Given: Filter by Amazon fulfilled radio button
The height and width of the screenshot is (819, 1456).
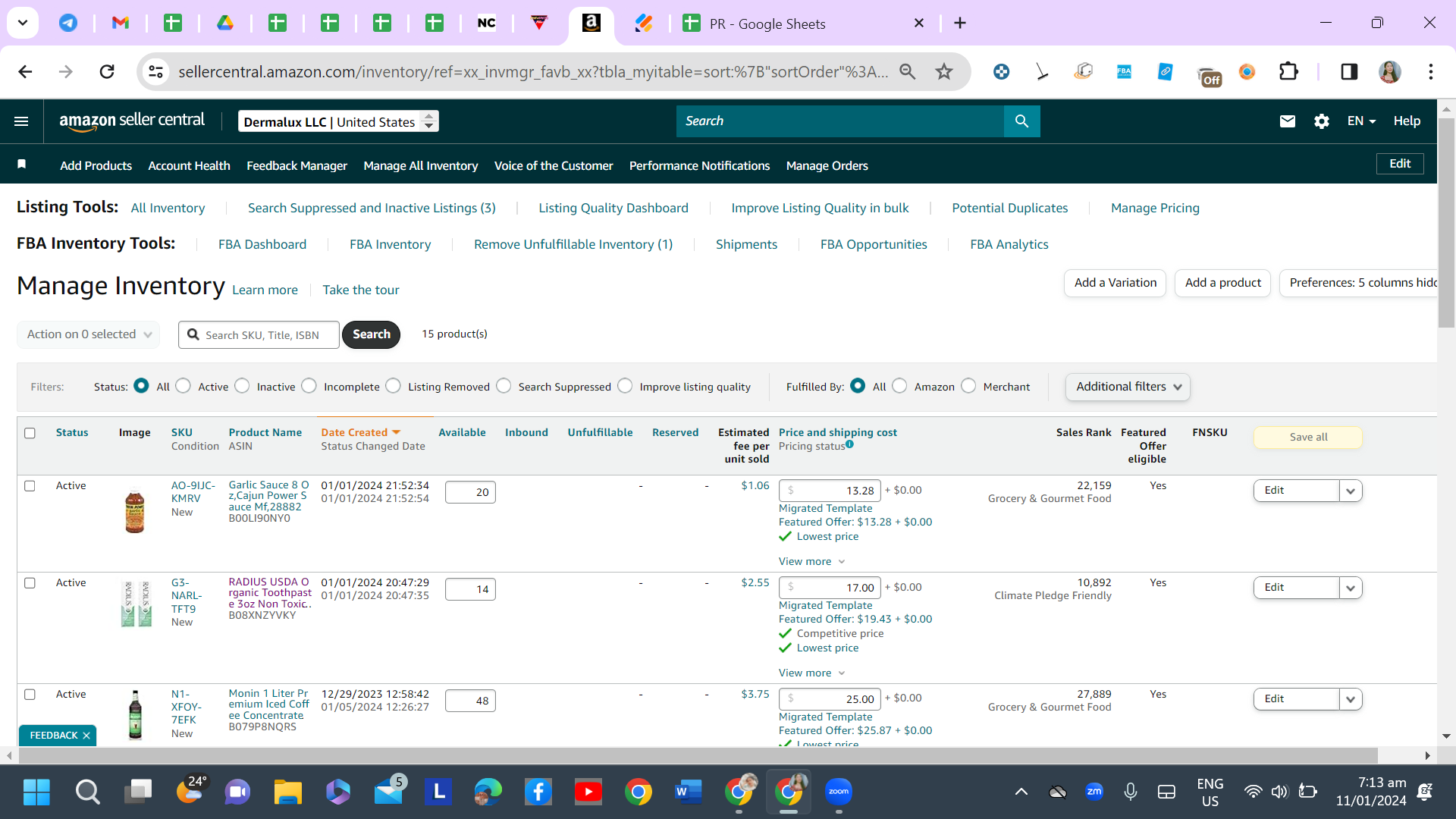Looking at the screenshot, I should coord(899,386).
